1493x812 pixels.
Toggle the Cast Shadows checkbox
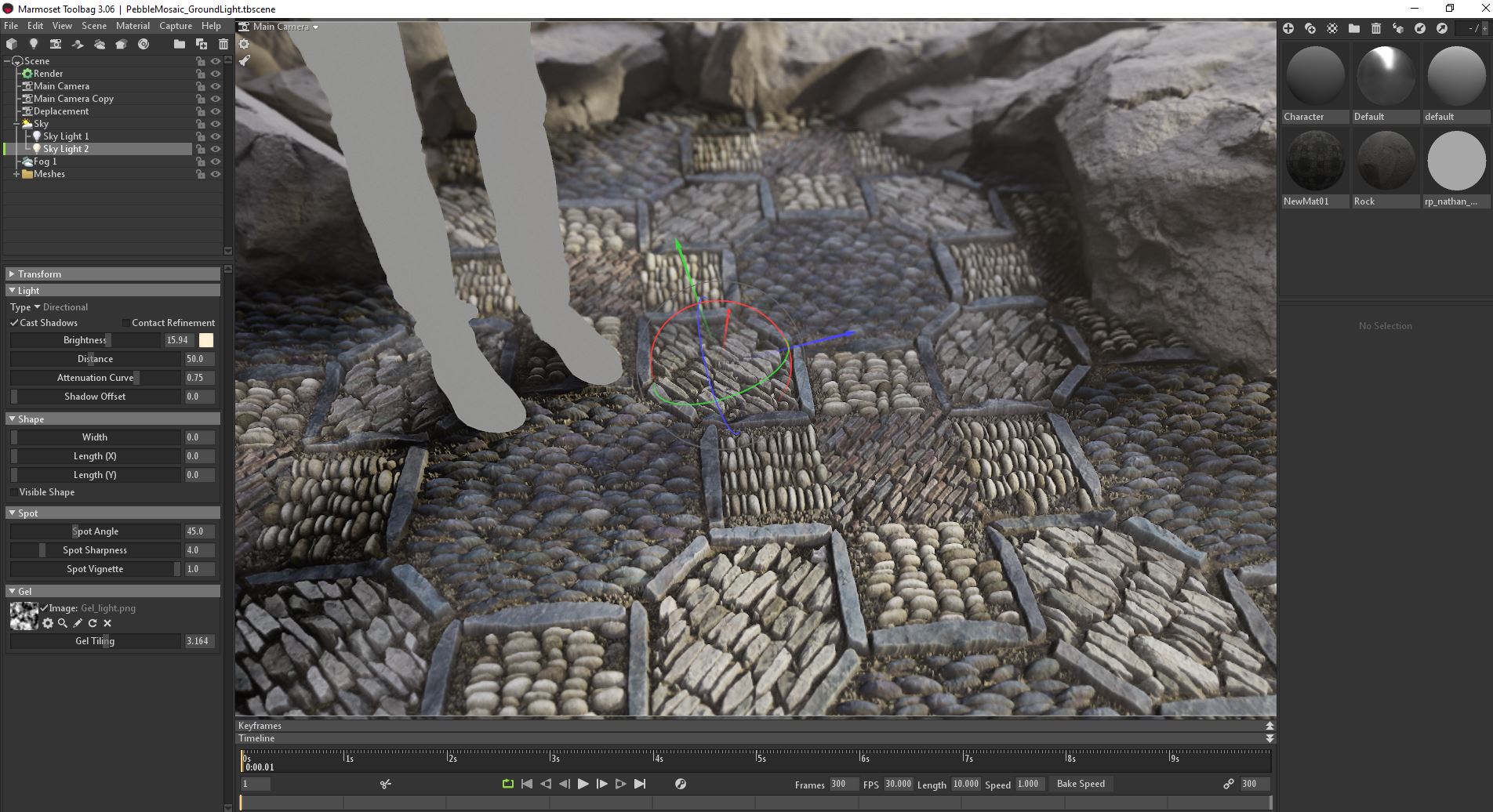pyautogui.click(x=14, y=323)
